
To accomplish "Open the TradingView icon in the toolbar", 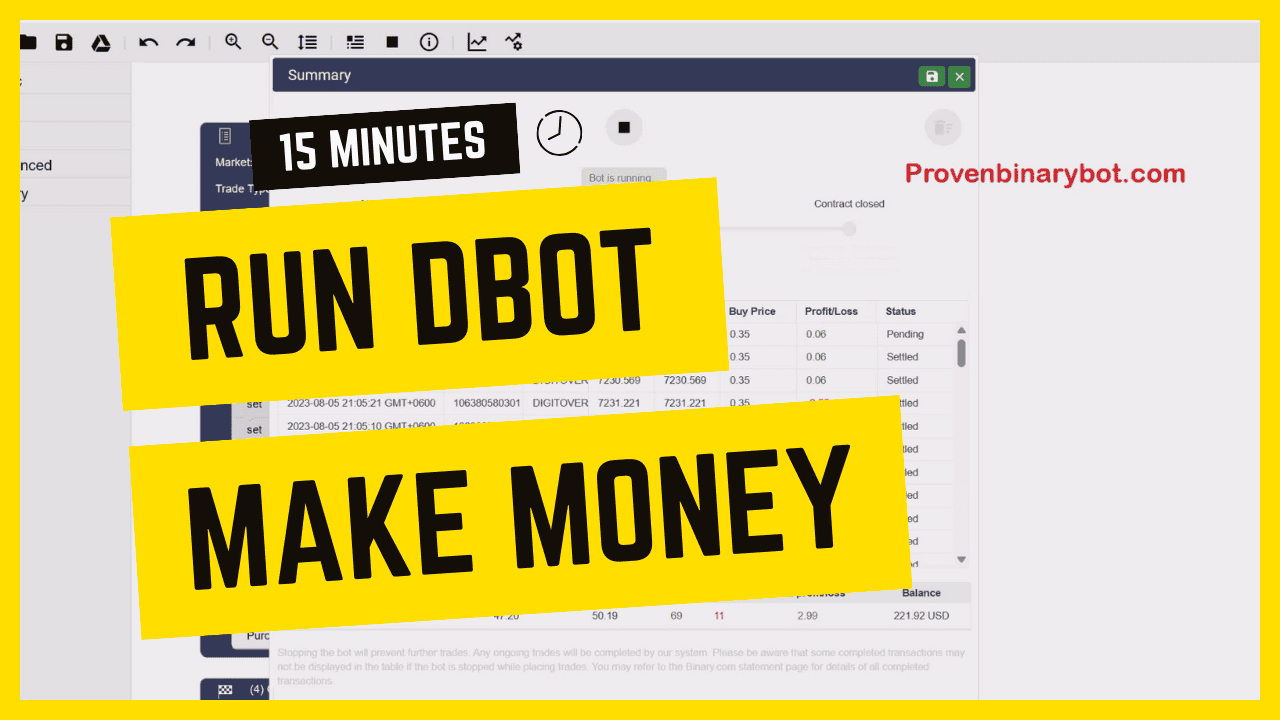I will [x=514, y=42].
